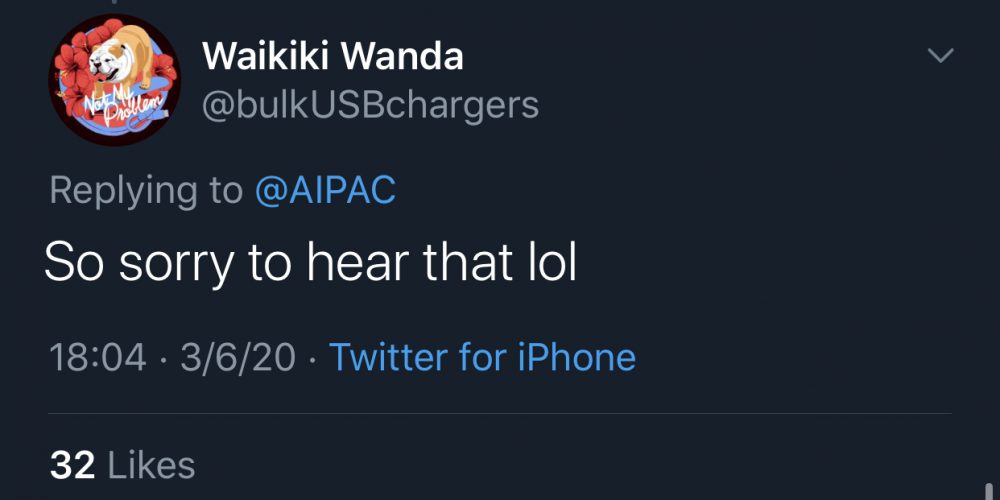Click the 'Replying to' label

[146, 190]
